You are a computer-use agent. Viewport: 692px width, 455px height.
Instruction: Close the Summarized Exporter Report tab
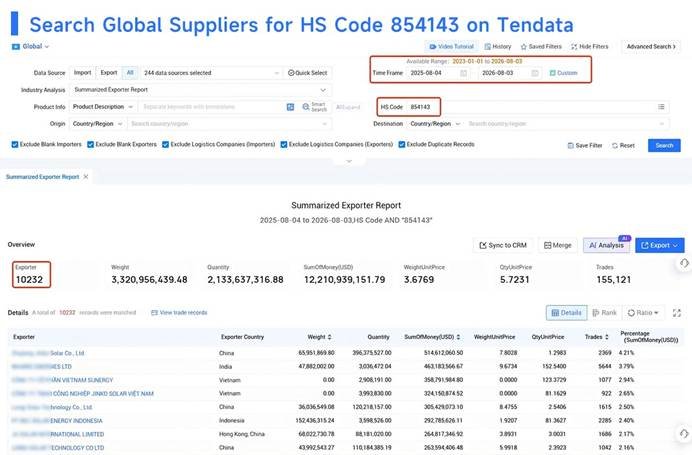pyautogui.click(x=86, y=177)
